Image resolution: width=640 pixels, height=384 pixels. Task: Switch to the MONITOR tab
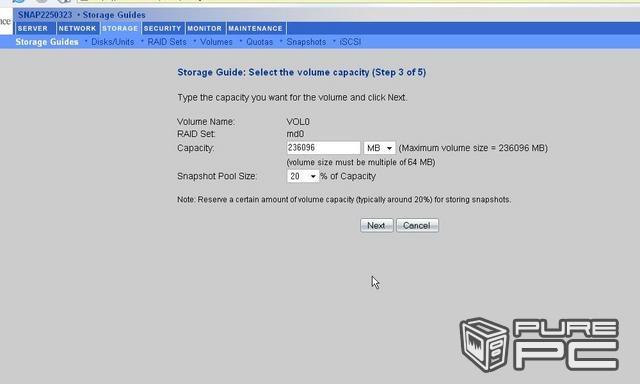204,28
